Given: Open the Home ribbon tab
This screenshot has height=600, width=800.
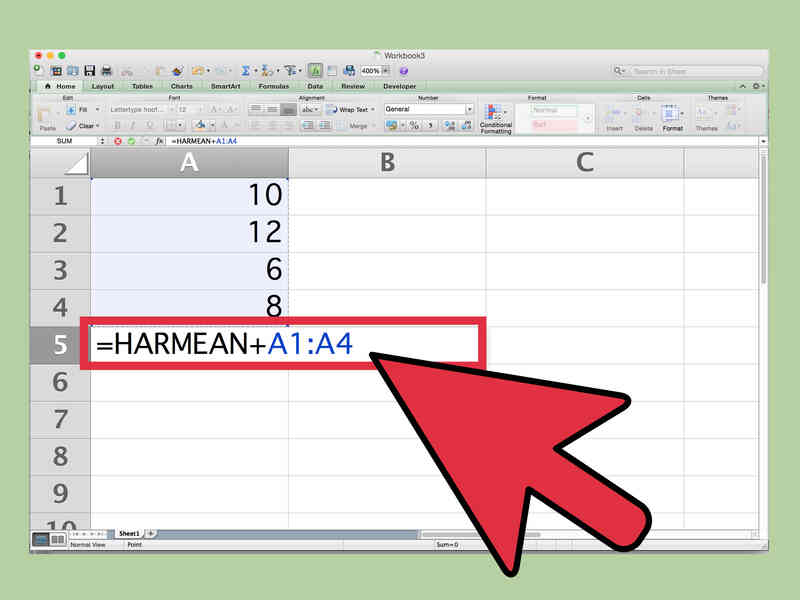Looking at the screenshot, I should (60, 86).
